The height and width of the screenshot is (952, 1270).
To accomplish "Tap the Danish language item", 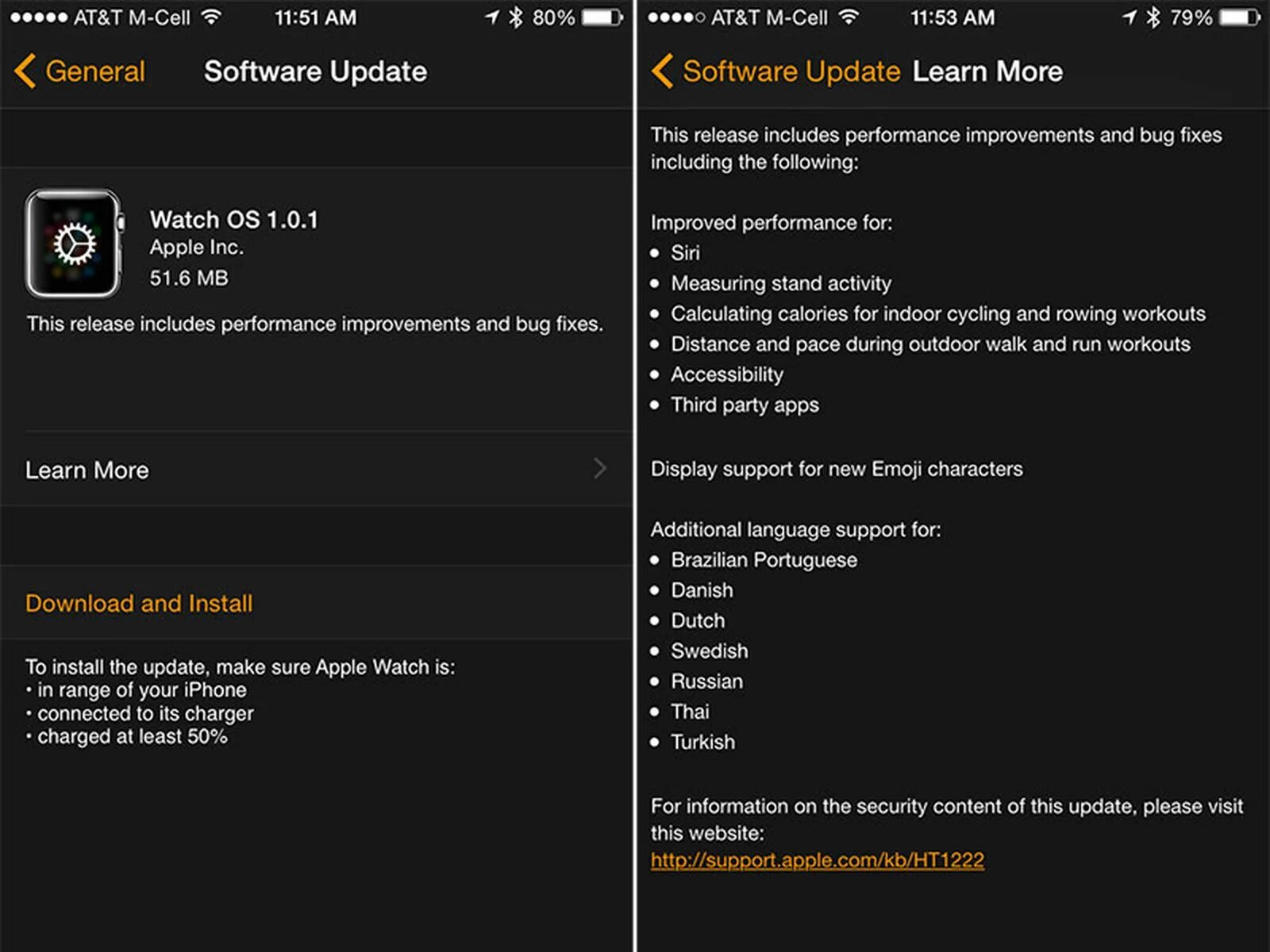I will tap(702, 590).
